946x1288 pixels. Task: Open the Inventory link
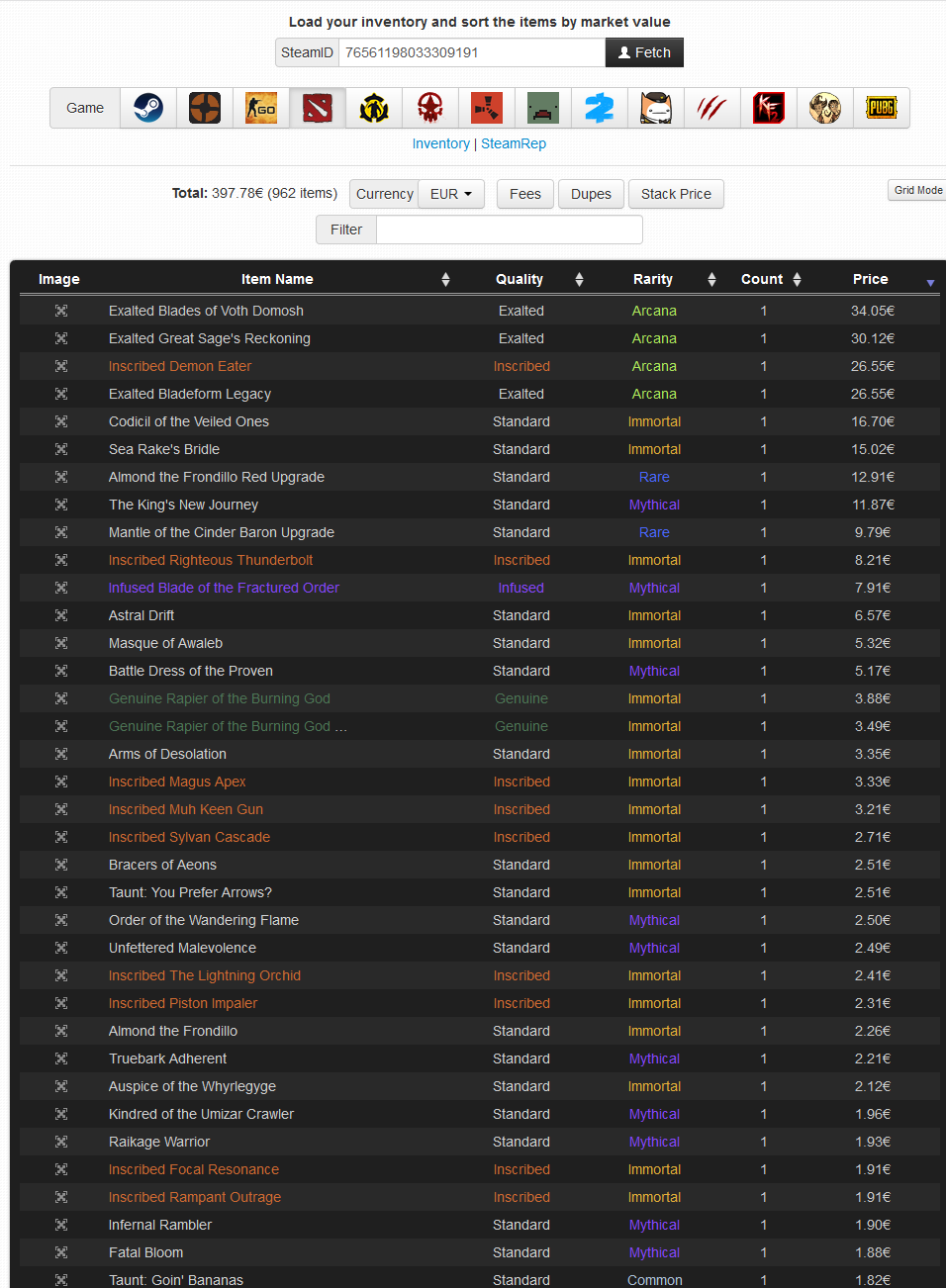click(440, 143)
